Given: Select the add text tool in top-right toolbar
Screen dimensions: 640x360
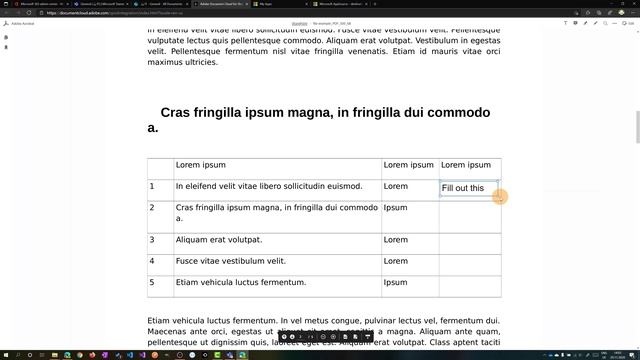Looking at the screenshot, I should click(x=565, y=23).
